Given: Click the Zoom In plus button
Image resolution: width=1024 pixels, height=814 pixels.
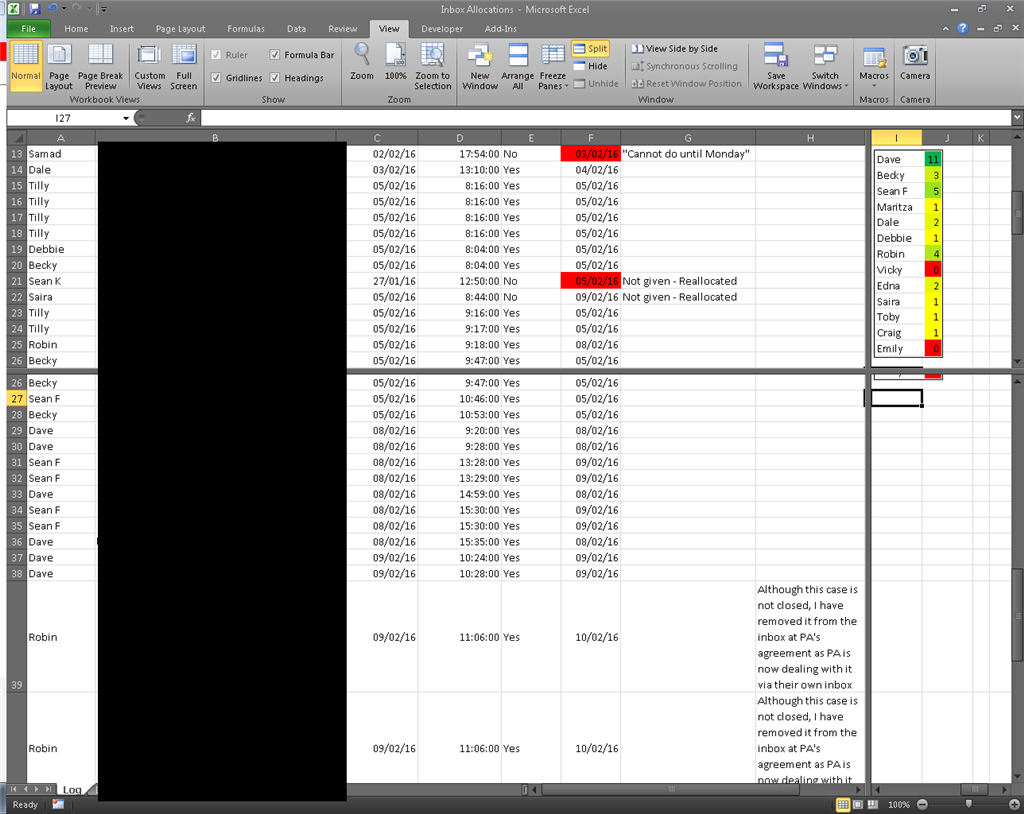Looking at the screenshot, I should pos(1014,804).
